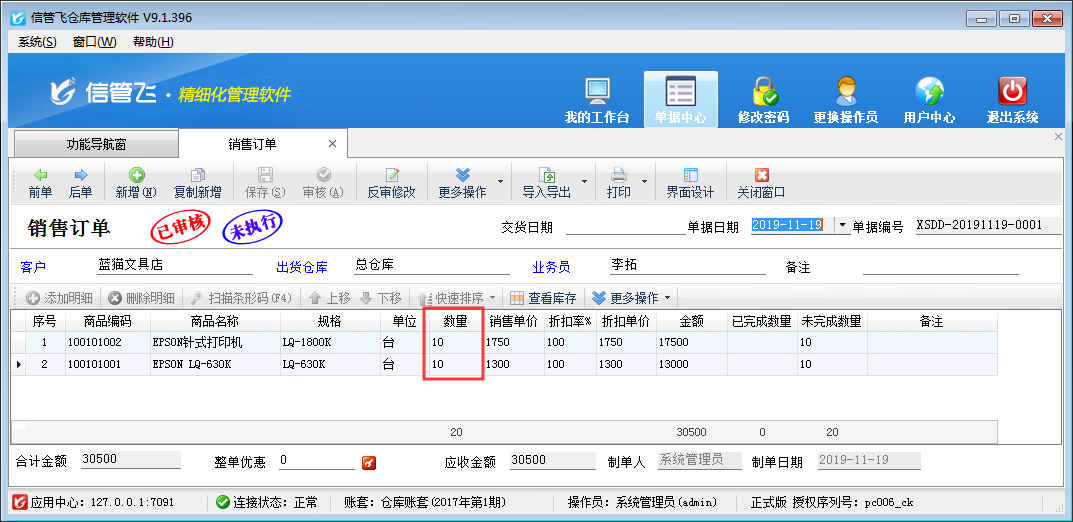Click 新增 to create new order

[136, 182]
